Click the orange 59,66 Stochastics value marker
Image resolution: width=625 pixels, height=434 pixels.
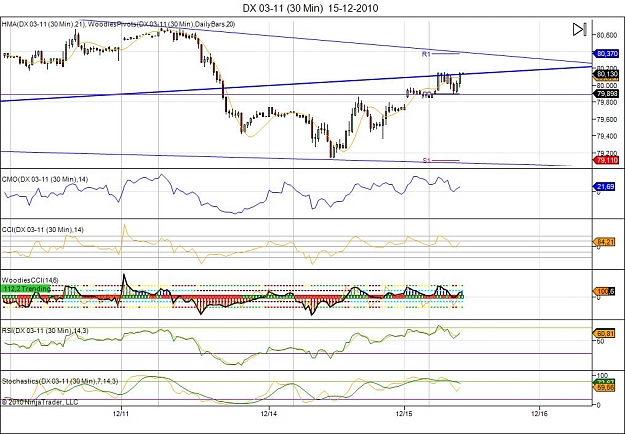coord(604,387)
